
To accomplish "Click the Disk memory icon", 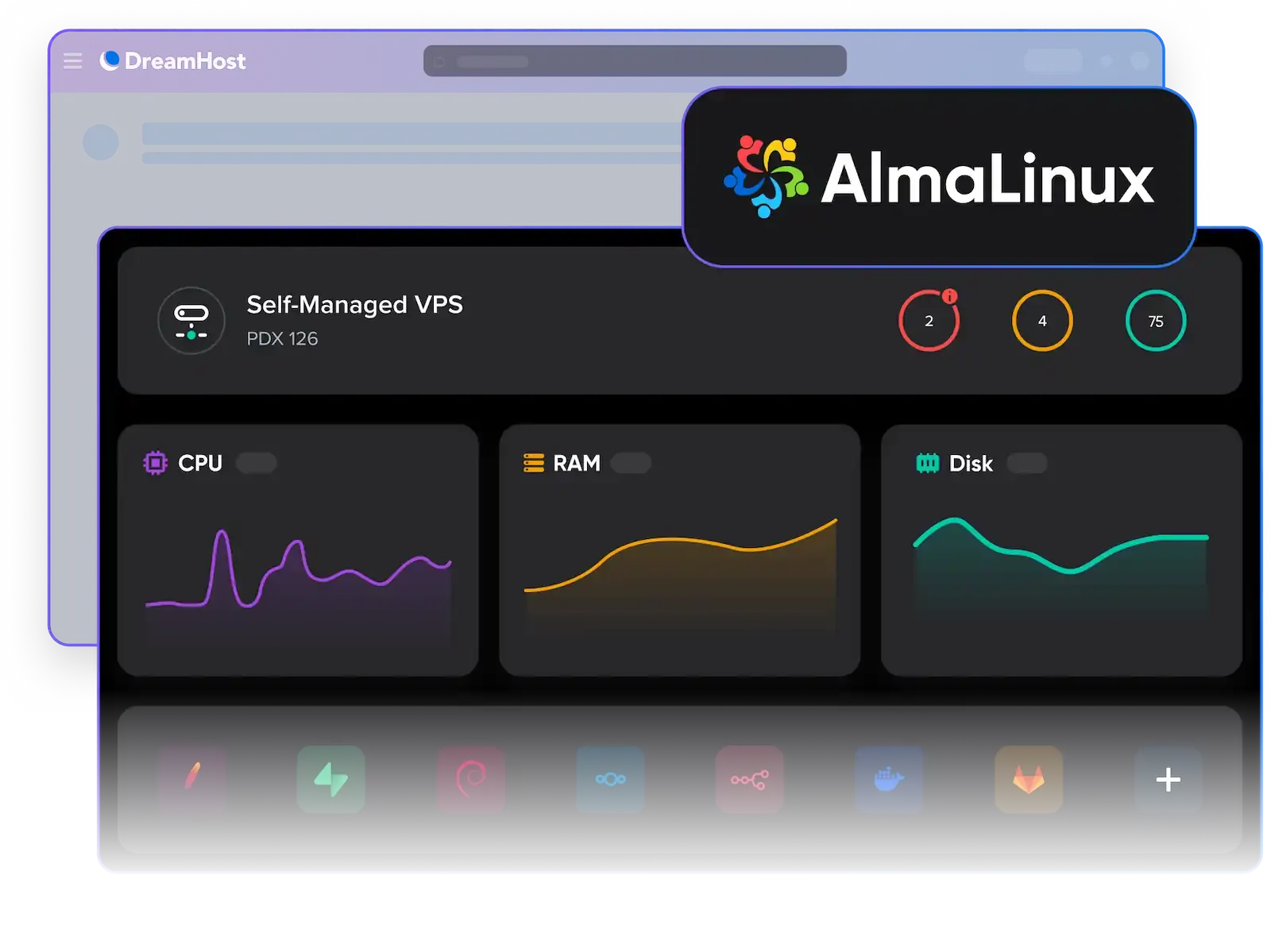I will pos(927,463).
